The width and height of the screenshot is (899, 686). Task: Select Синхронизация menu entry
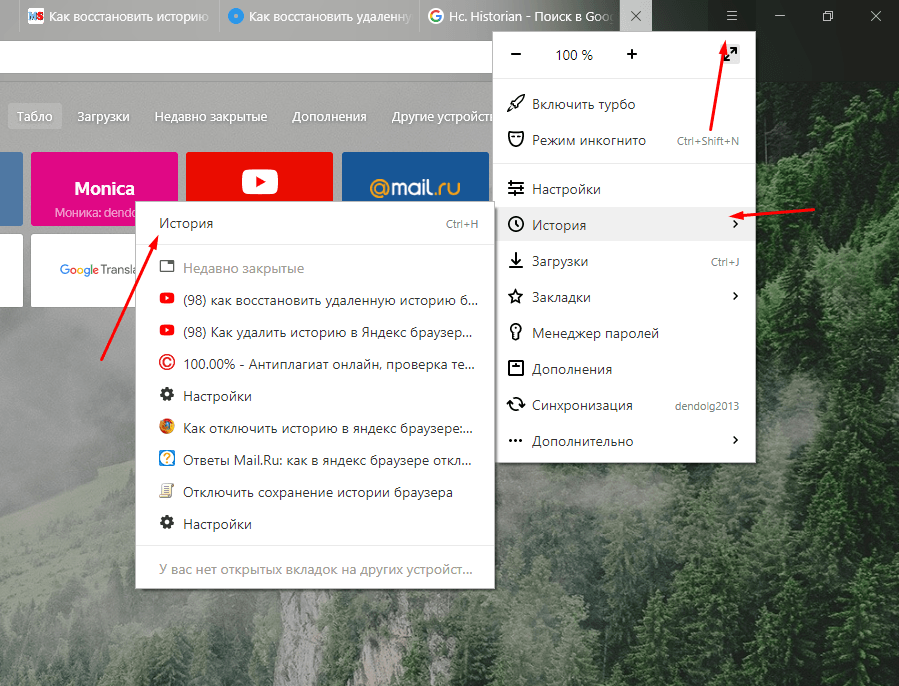[624, 405]
